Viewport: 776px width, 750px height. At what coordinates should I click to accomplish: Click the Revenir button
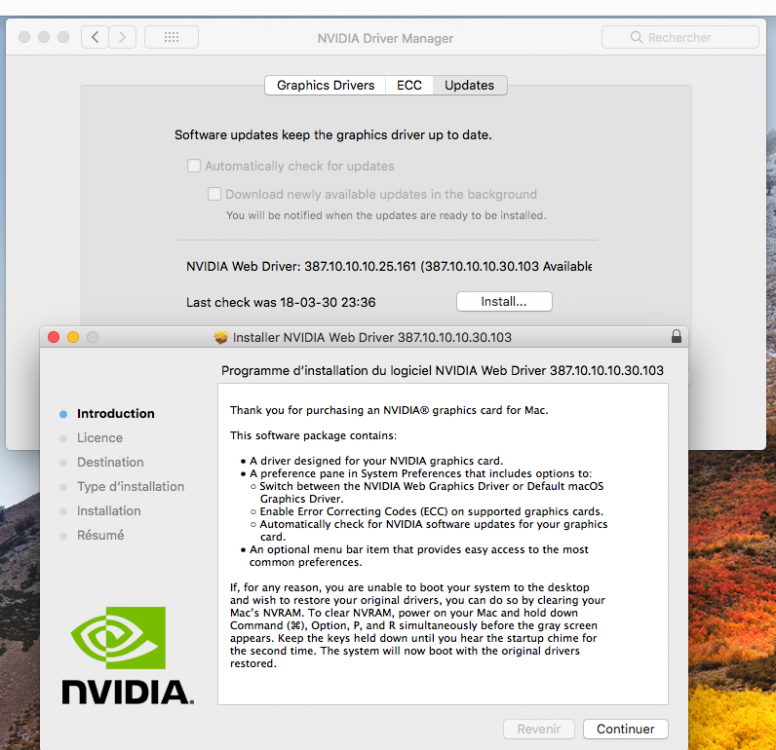click(539, 729)
